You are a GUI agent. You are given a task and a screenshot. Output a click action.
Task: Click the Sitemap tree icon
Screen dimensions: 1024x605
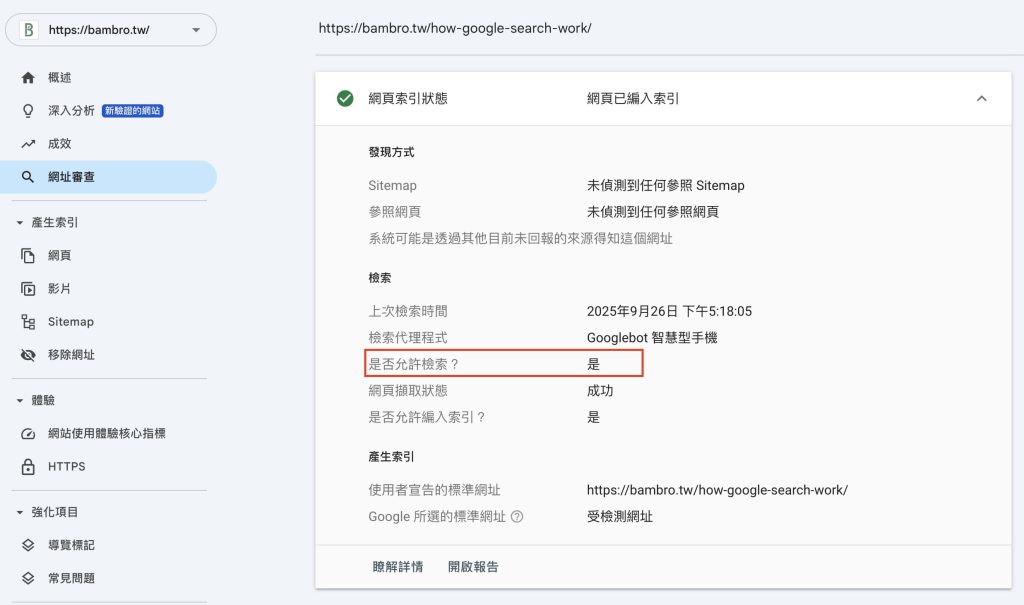point(28,322)
